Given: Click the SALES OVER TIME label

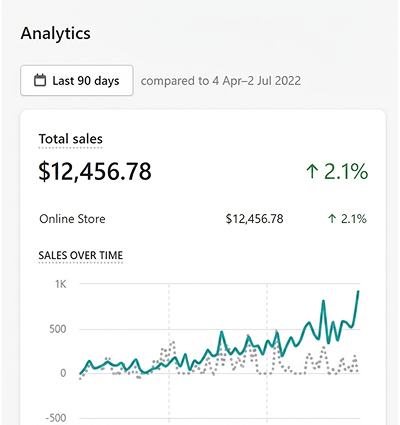Looking at the screenshot, I should (81, 255).
